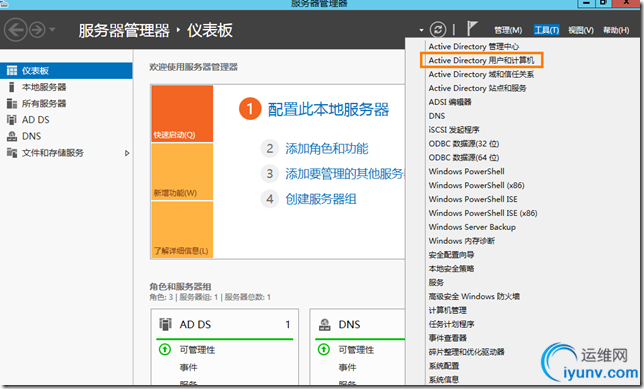
Task: Open ODBC 数据源(32 位) menu item
Action: [464, 144]
